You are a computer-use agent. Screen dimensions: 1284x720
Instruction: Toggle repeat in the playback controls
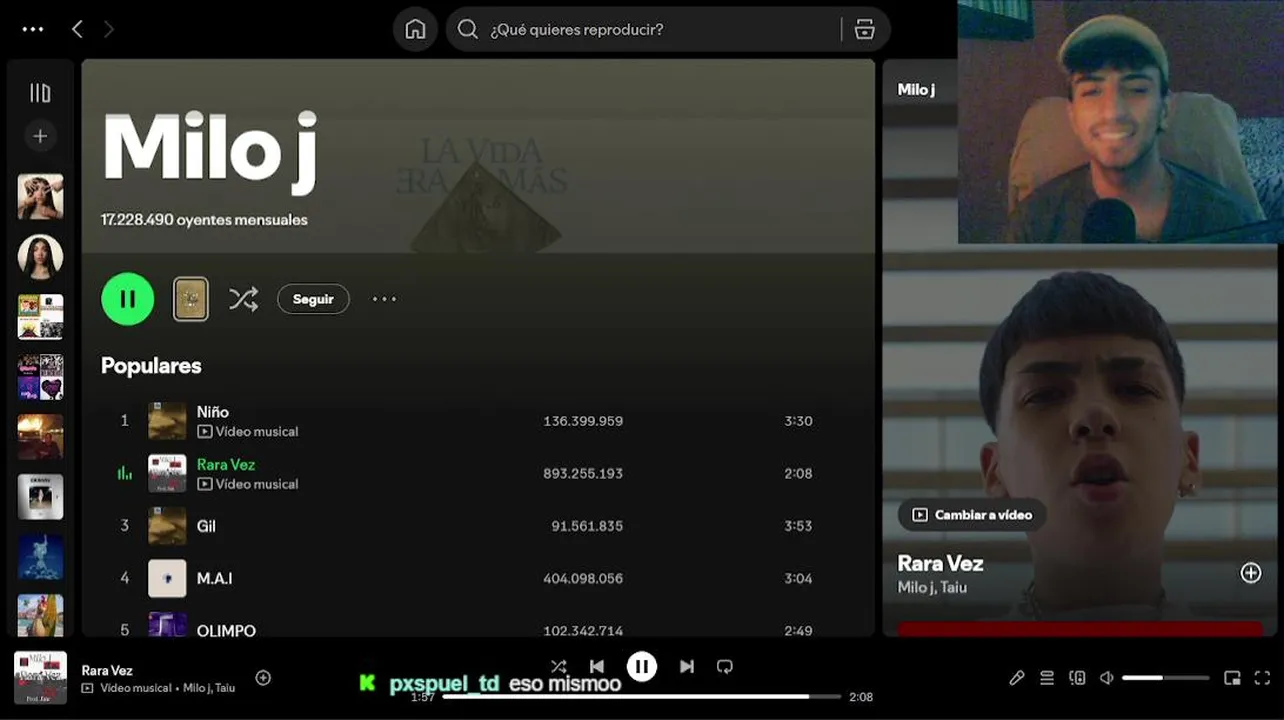pos(725,667)
